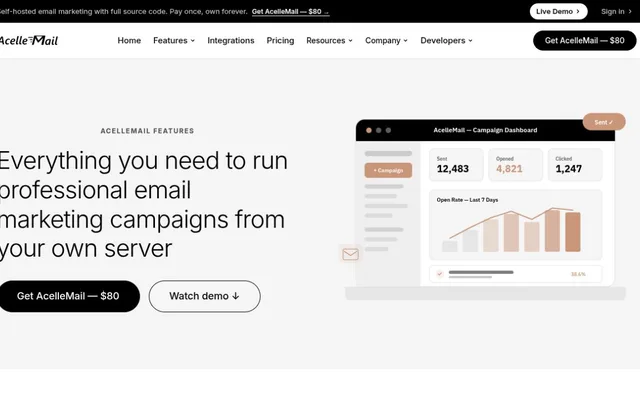This screenshot has width=640, height=400.
Task: Expand the Company dropdown menu
Action: coord(386,40)
